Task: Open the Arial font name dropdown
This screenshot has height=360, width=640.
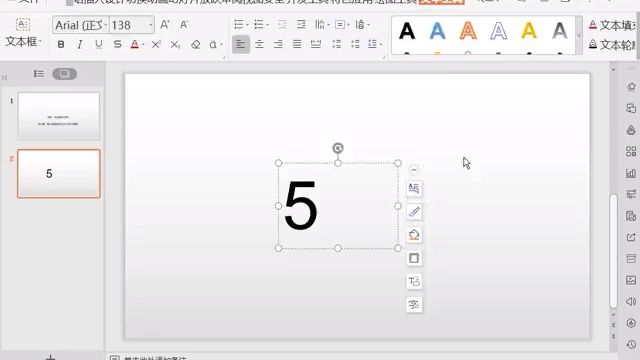Action: [x=105, y=25]
